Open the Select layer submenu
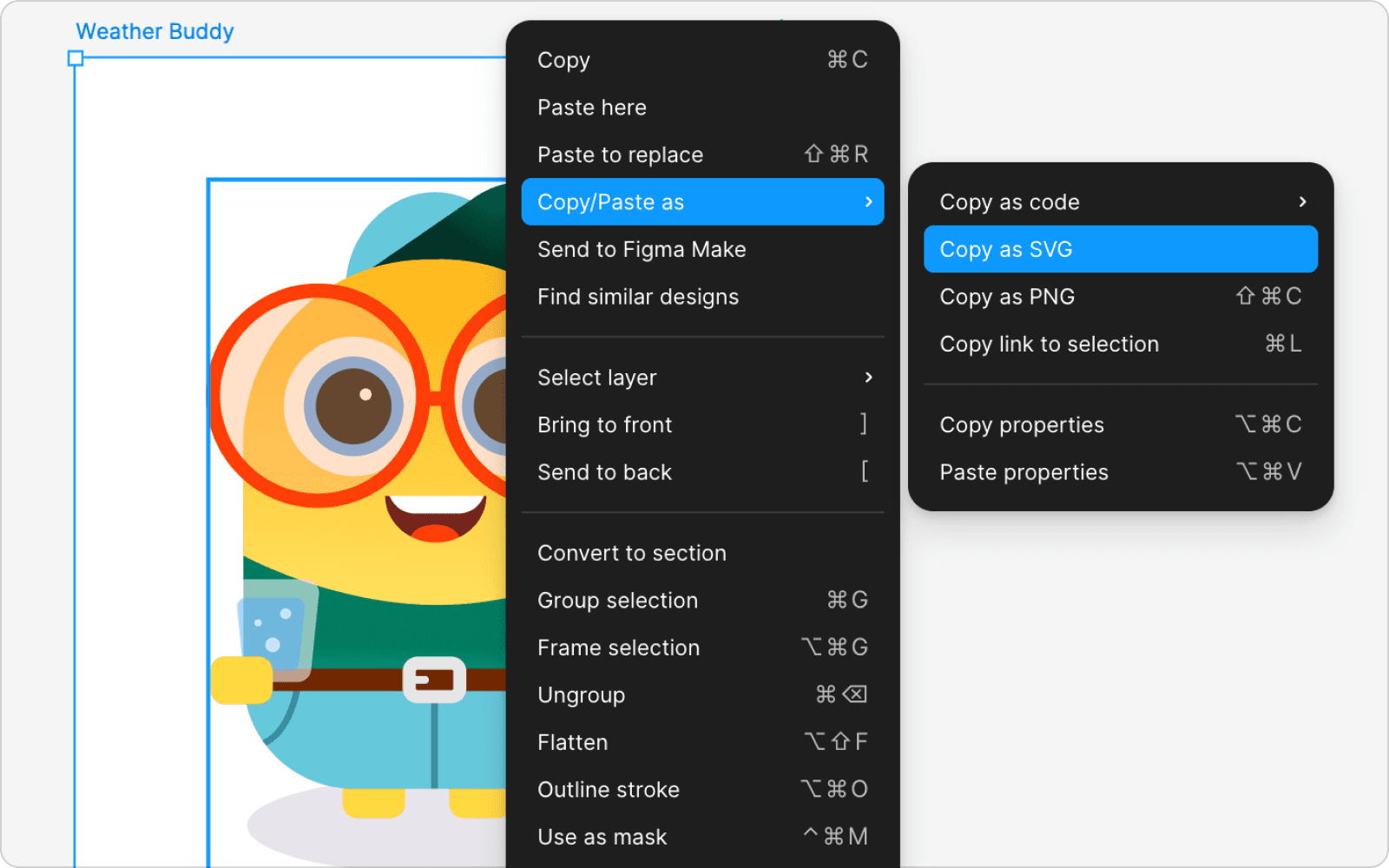1389x868 pixels. (x=702, y=378)
